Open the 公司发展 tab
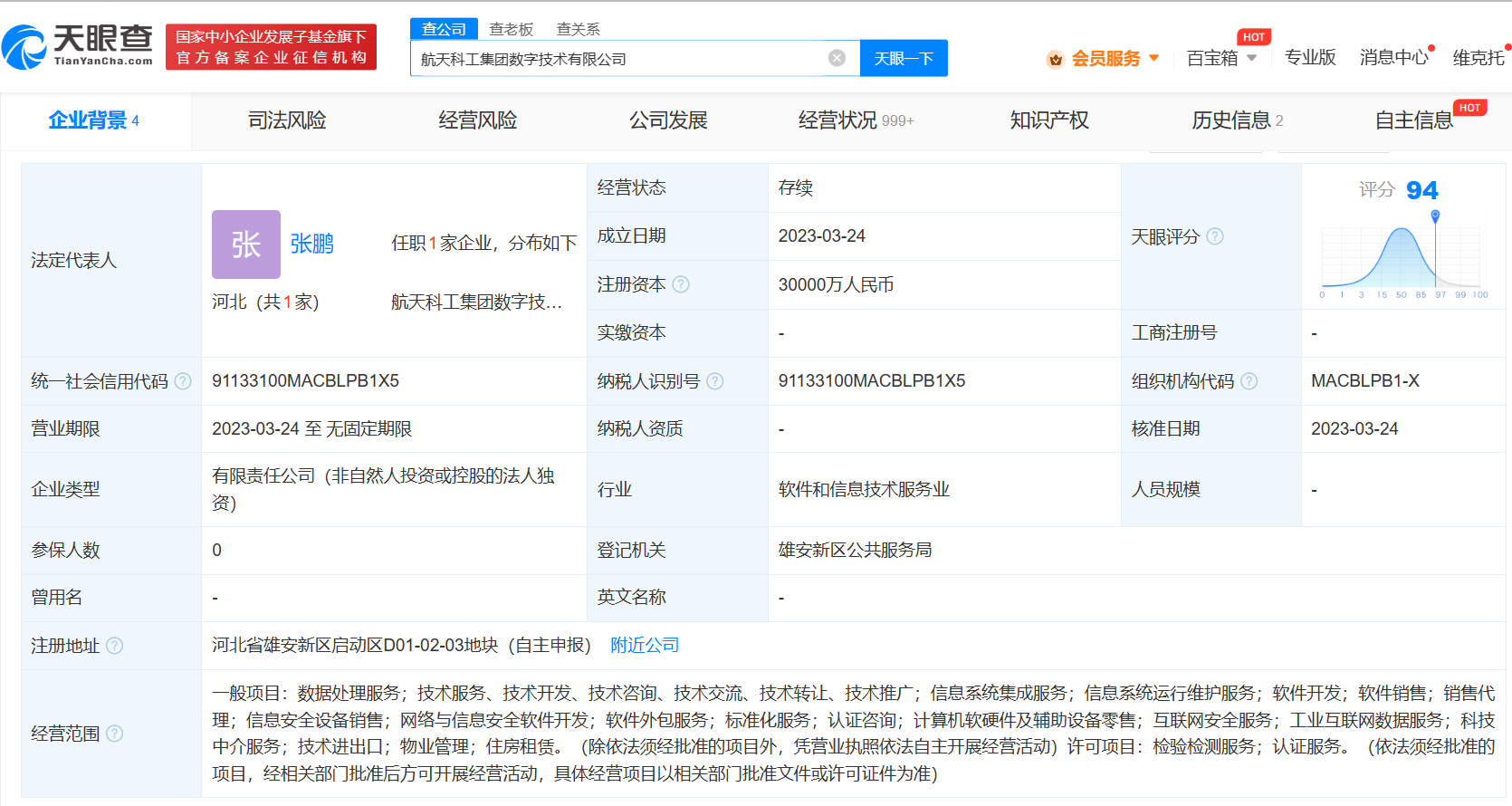Viewport: 1512px width, 806px height. click(x=668, y=120)
